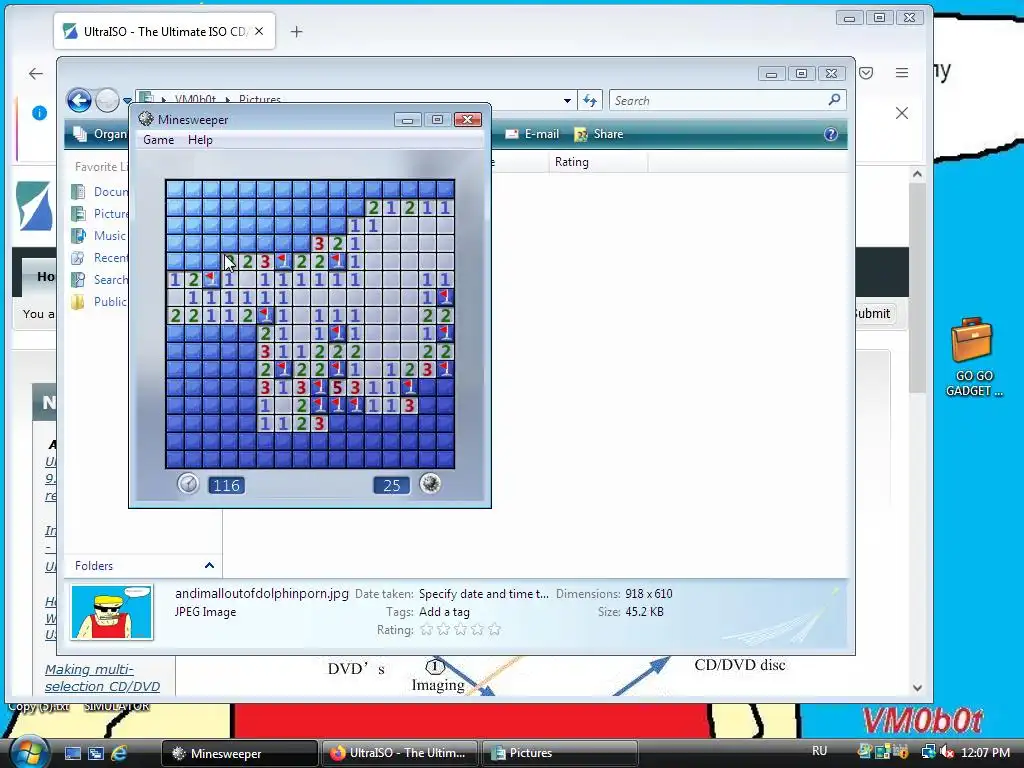Open the Help menu in Minesweeper
This screenshot has height=768, width=1024.
point(200,140)
